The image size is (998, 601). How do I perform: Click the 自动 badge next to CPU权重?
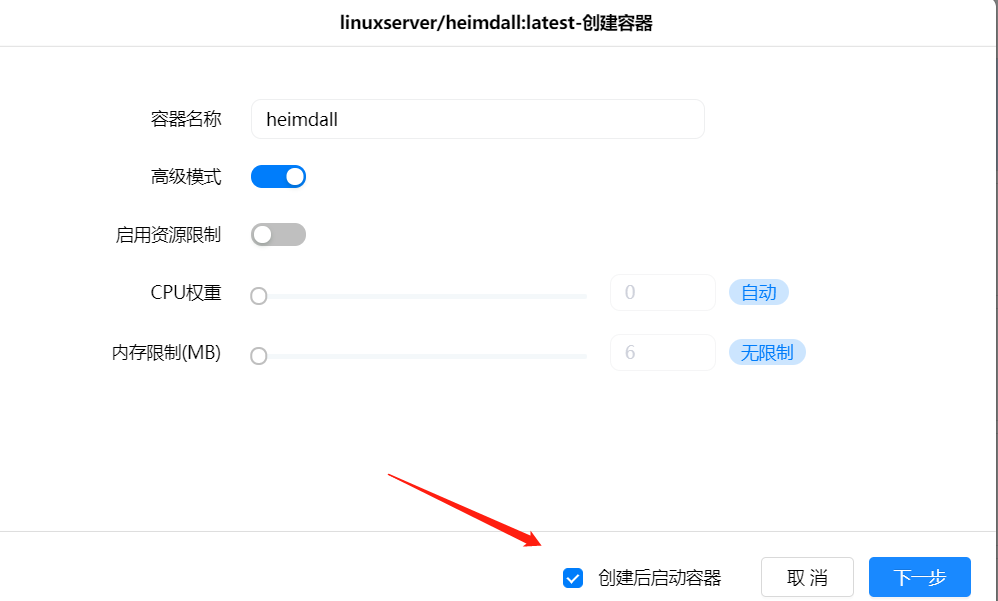click(759, 292)
